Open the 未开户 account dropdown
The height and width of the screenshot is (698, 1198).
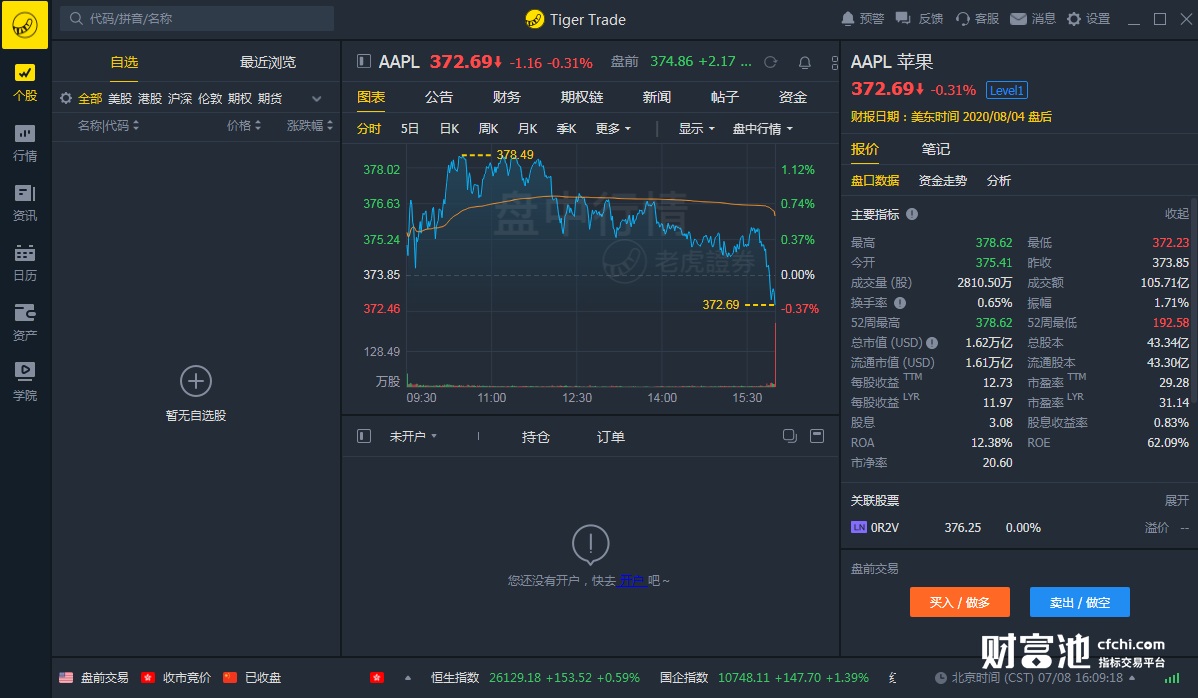(x=413, y=437)
